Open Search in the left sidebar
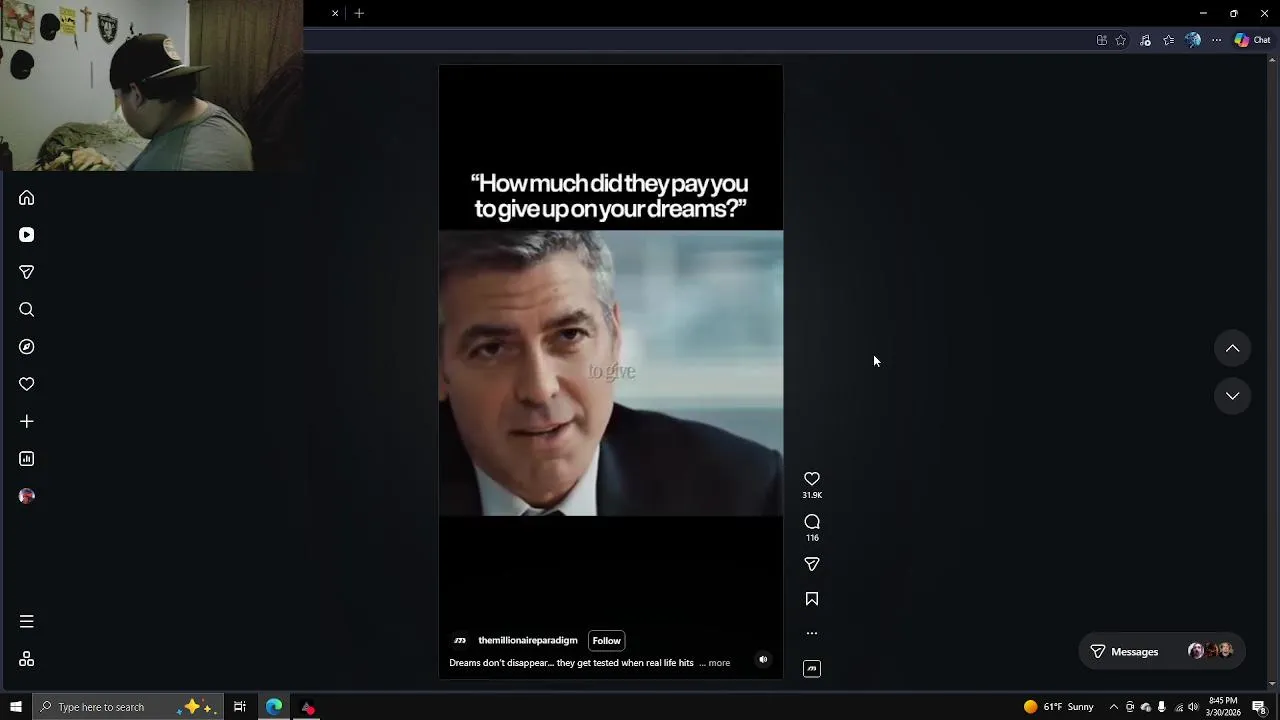Viewport: 1280px width, 720px height. [27, 310]
